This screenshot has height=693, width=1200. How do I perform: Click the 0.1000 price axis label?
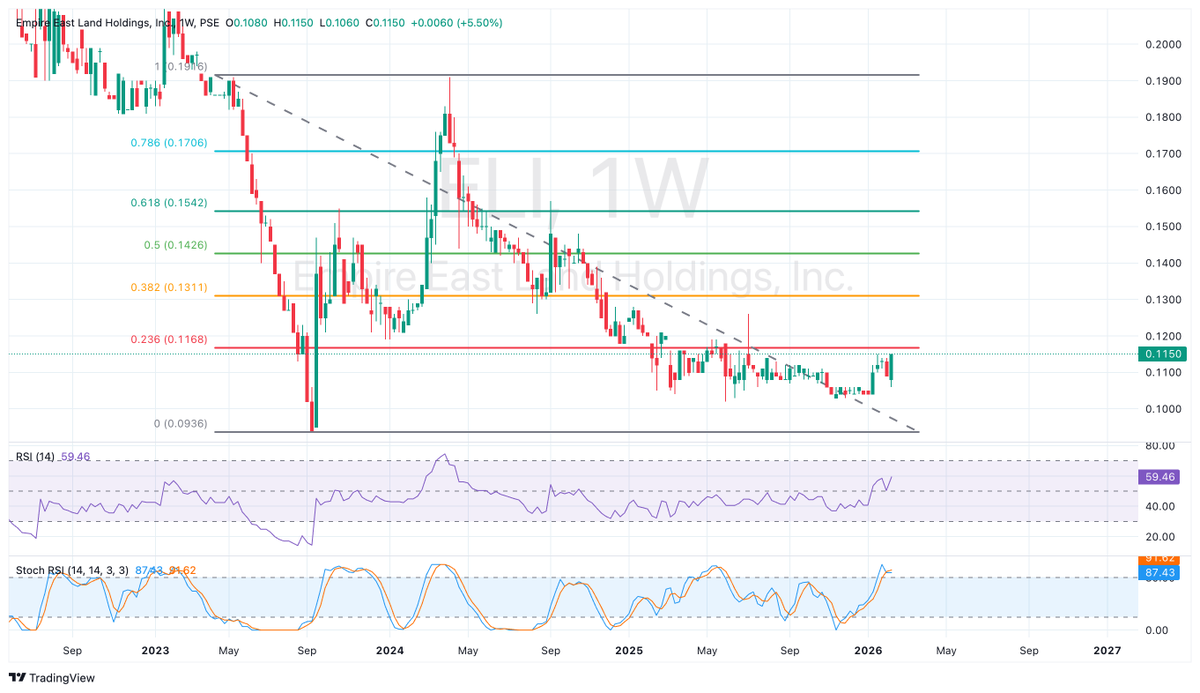[1163, 408]
